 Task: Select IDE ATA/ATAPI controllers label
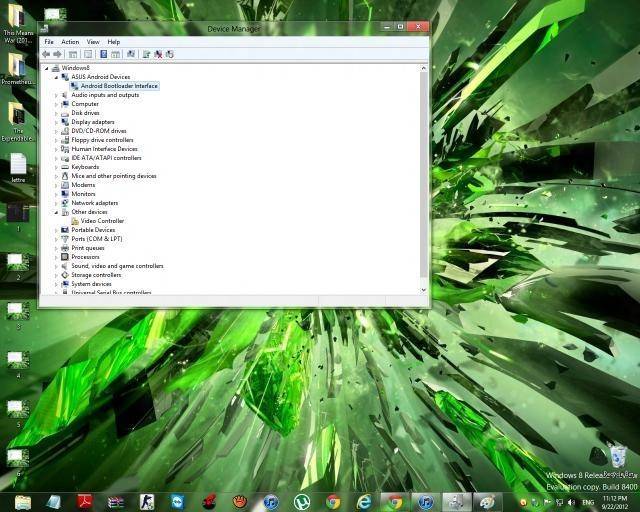[106, 158]
